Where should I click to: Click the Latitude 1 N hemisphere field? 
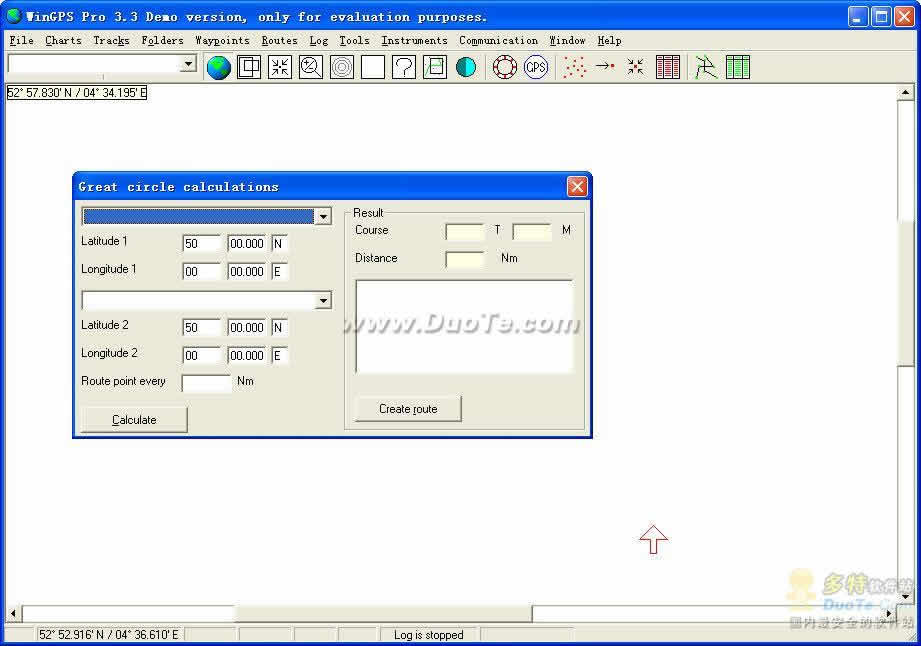(x=280, y=244)
